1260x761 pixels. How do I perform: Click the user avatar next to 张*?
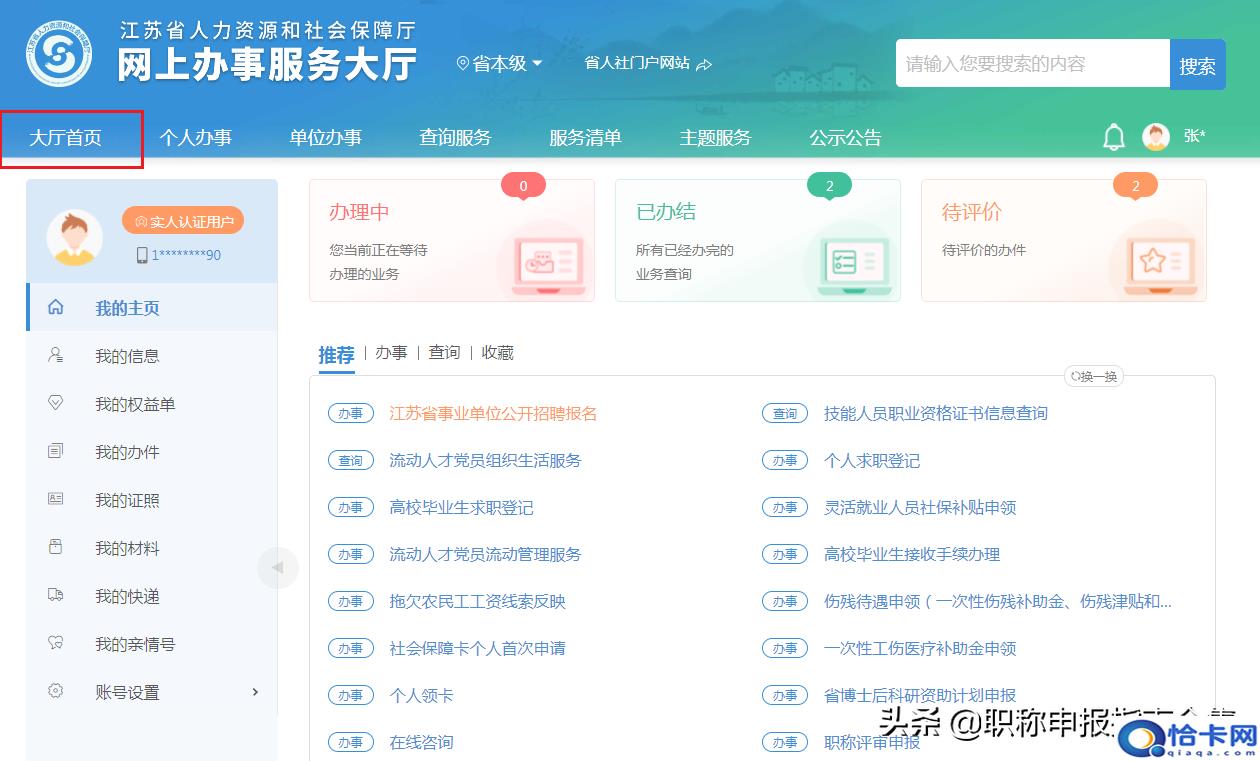click(x=1156, y=137)
